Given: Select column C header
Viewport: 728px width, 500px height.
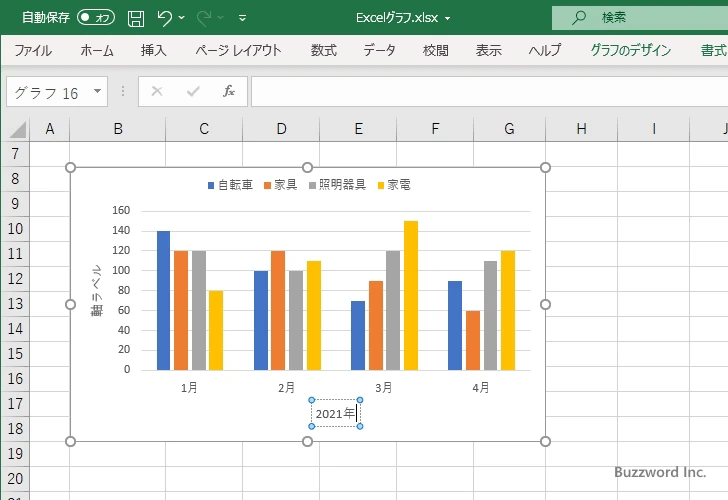Looking at the screenshot, I should 204,129.
